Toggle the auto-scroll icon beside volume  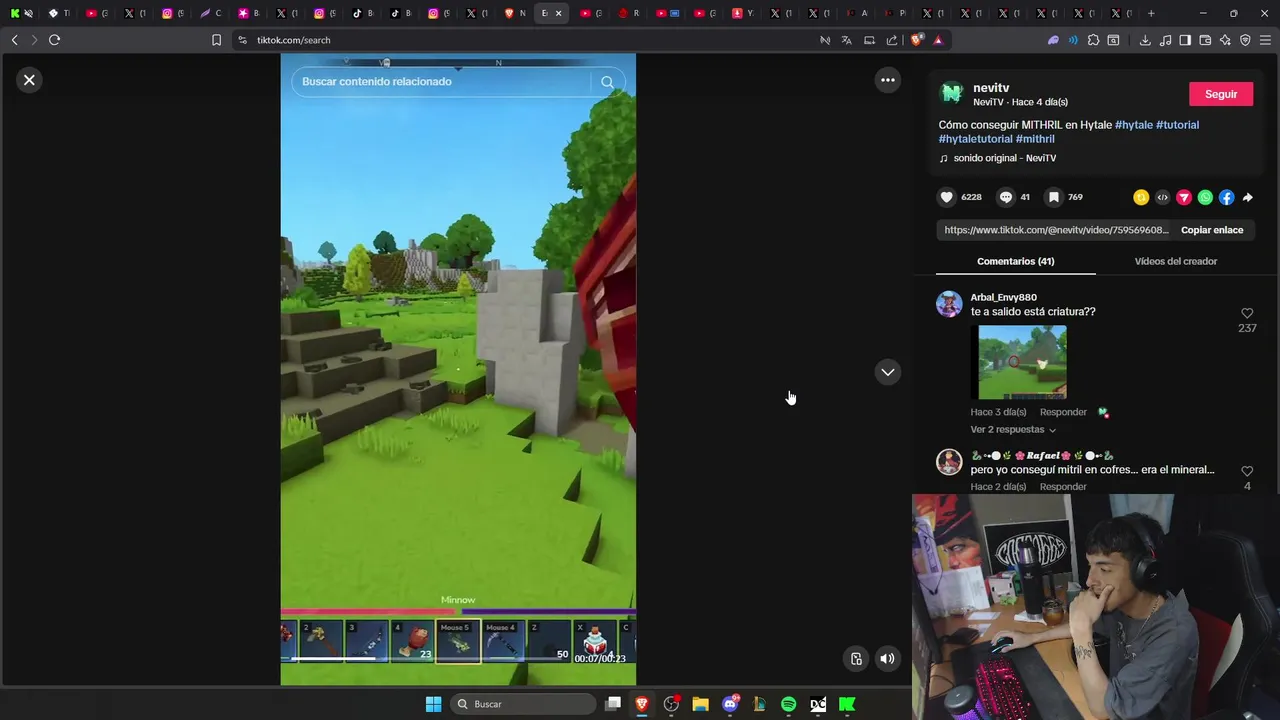[x=856, y=658]
